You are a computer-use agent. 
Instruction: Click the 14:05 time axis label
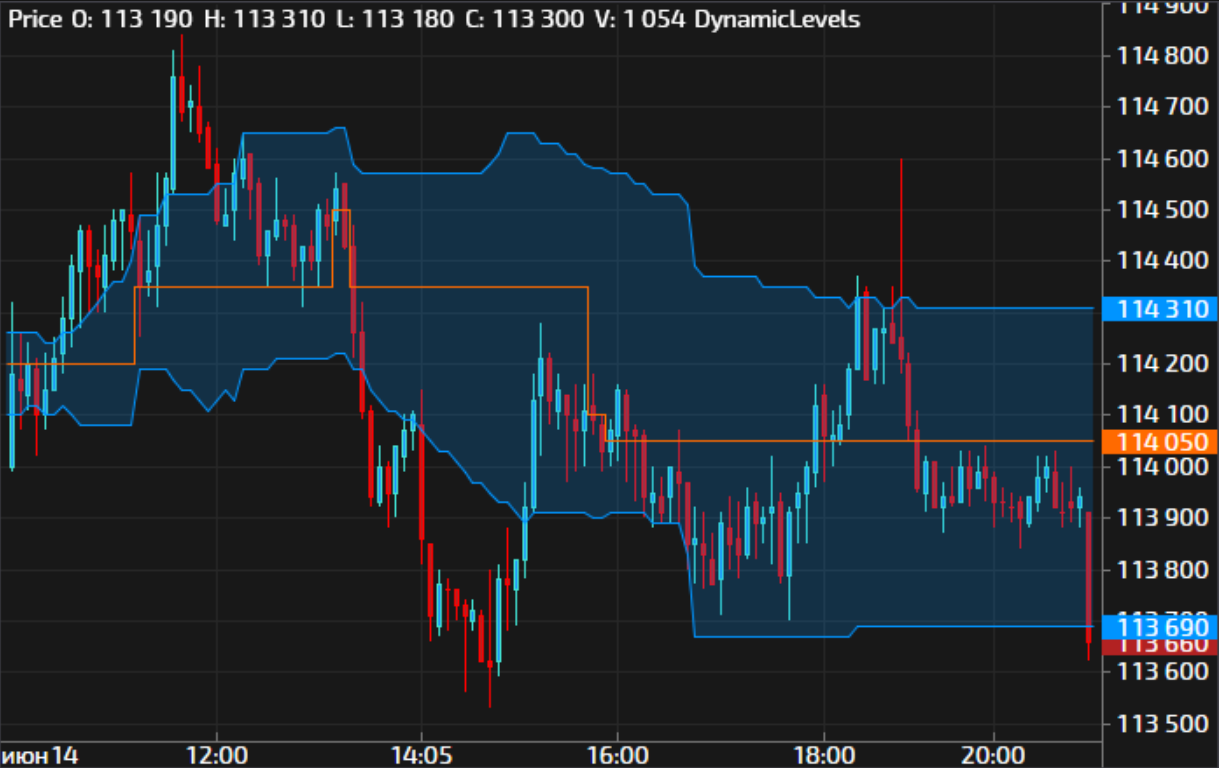[421, 754]
